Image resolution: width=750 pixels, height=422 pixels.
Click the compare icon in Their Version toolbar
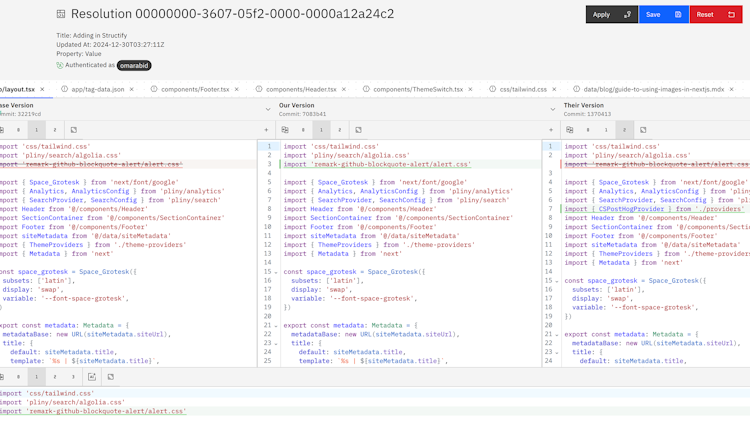pos(570,130)
